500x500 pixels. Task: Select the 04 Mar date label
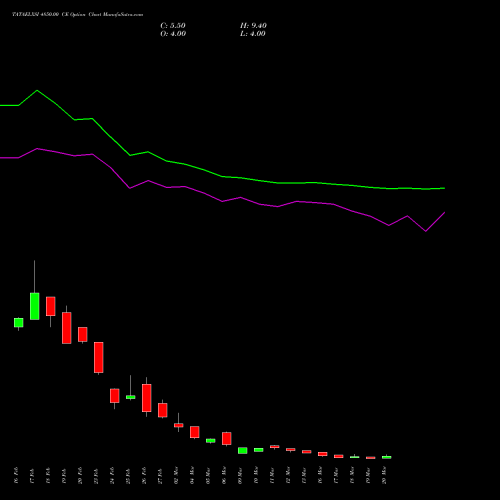click(192, 475)
